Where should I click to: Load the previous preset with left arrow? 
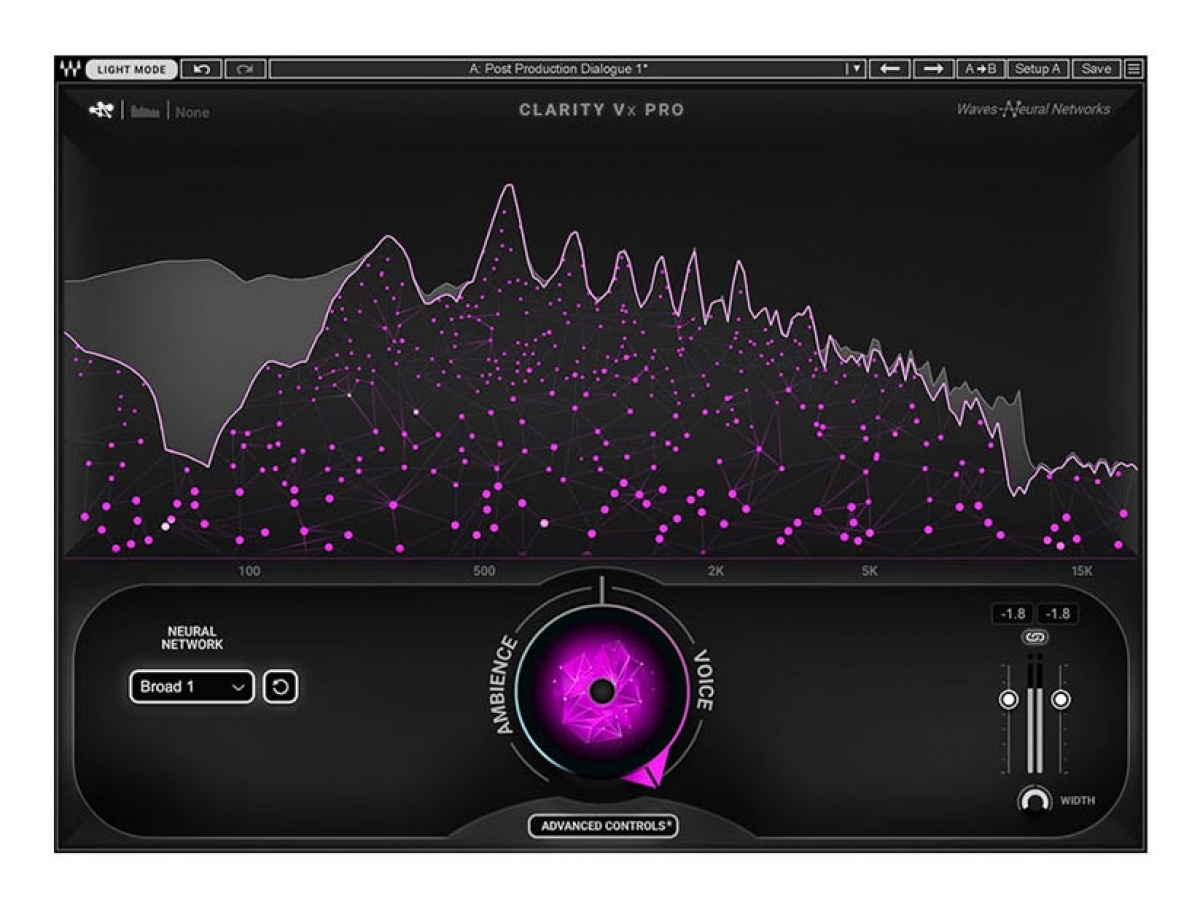889,69
